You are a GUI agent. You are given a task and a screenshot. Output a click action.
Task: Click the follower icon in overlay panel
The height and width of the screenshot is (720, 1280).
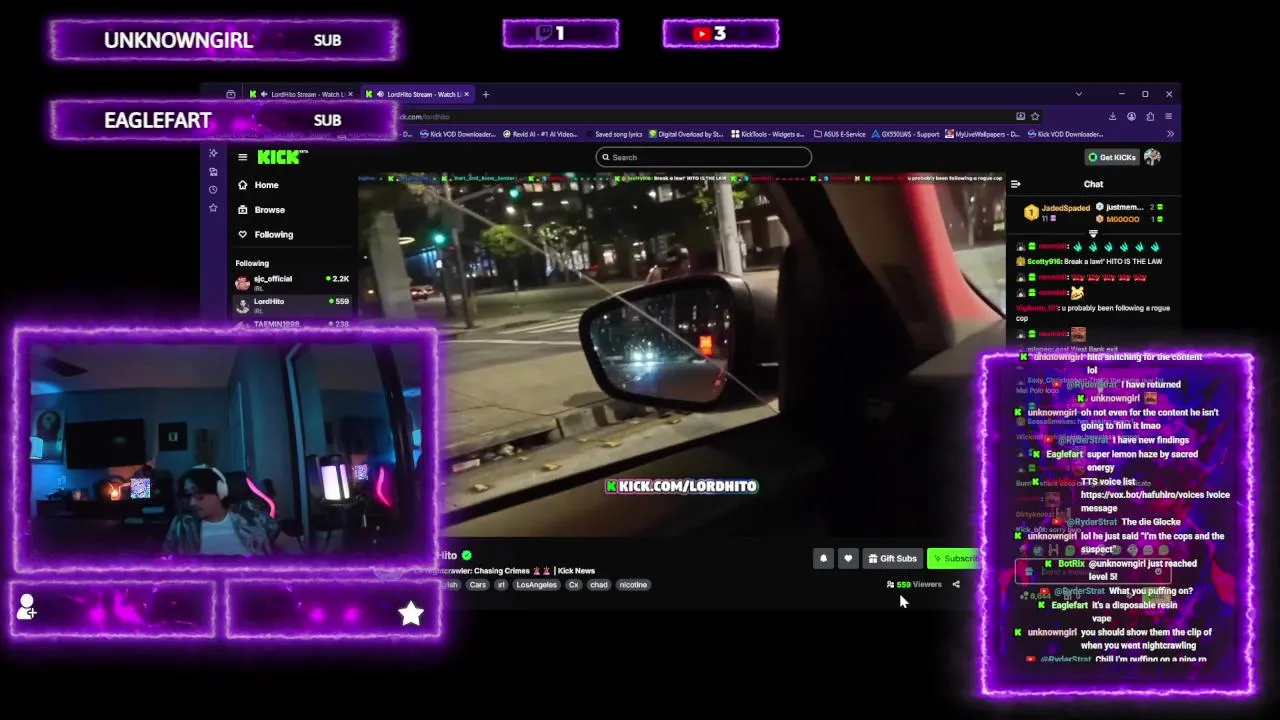27,606
